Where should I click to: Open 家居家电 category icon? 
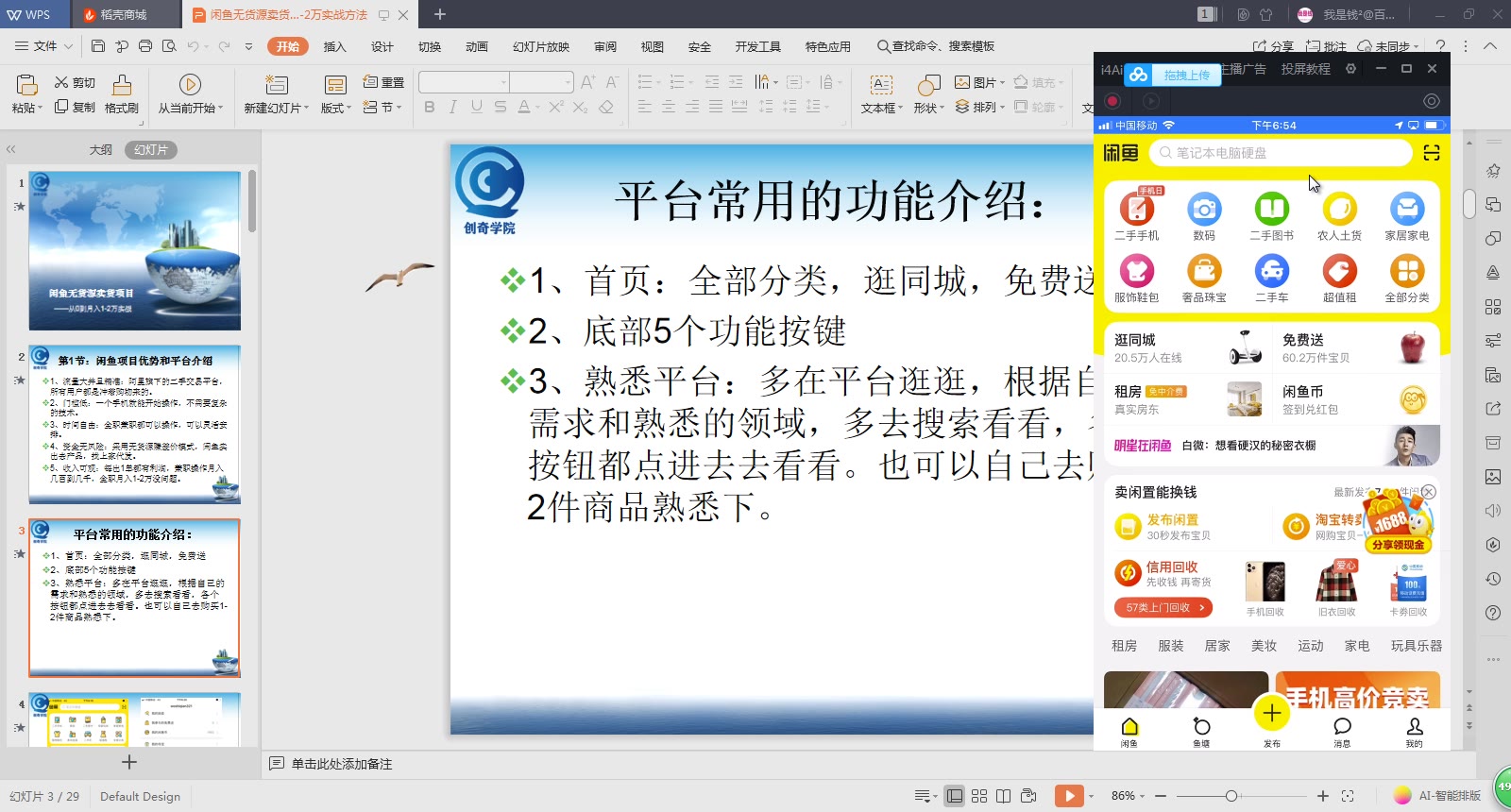click(1407, 209)
